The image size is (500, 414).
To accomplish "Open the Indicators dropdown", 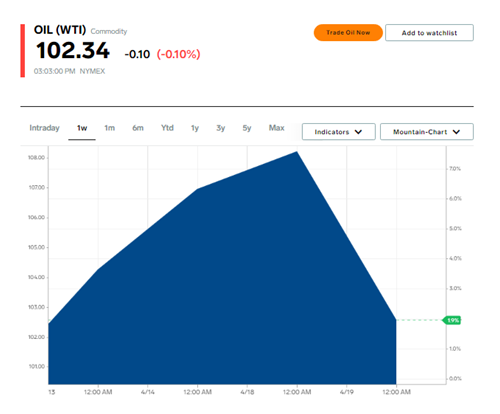I will [339, 132].
